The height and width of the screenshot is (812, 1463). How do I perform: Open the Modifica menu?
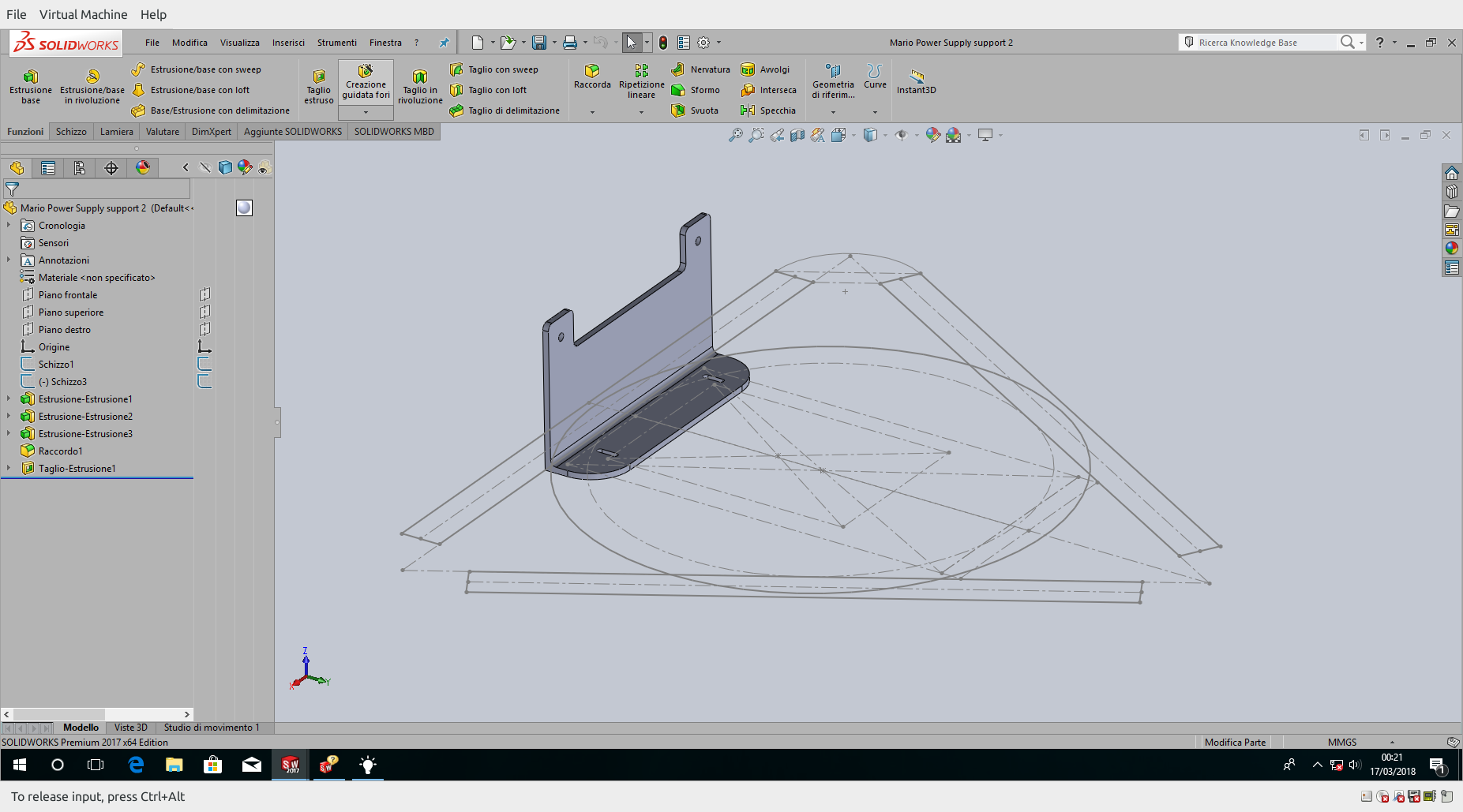pyautogui.click(x=189, y=43)
